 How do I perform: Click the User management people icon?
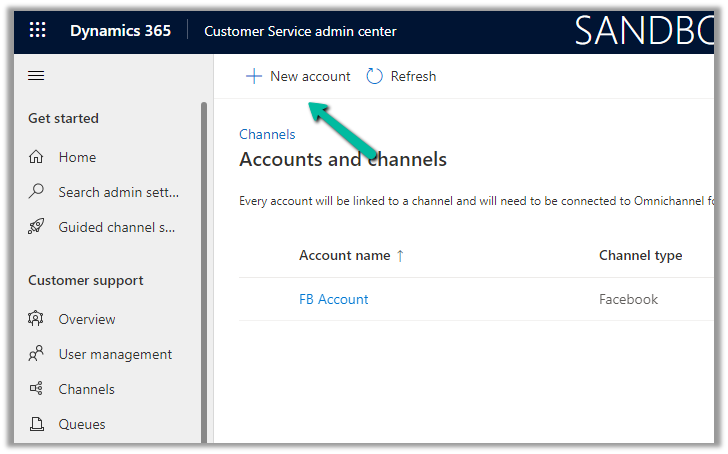point(37,354)
